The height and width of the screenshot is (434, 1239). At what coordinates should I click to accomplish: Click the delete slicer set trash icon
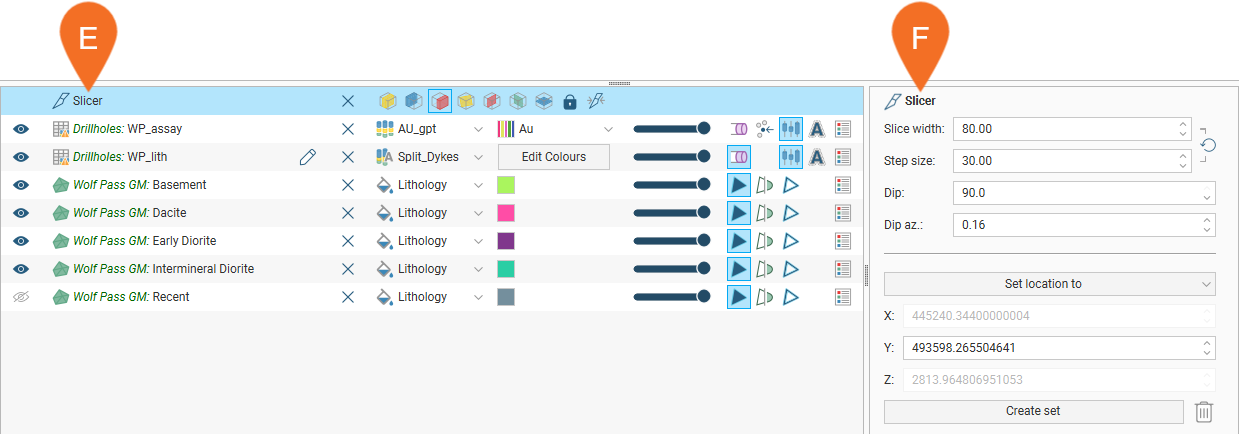point(1204,411)
